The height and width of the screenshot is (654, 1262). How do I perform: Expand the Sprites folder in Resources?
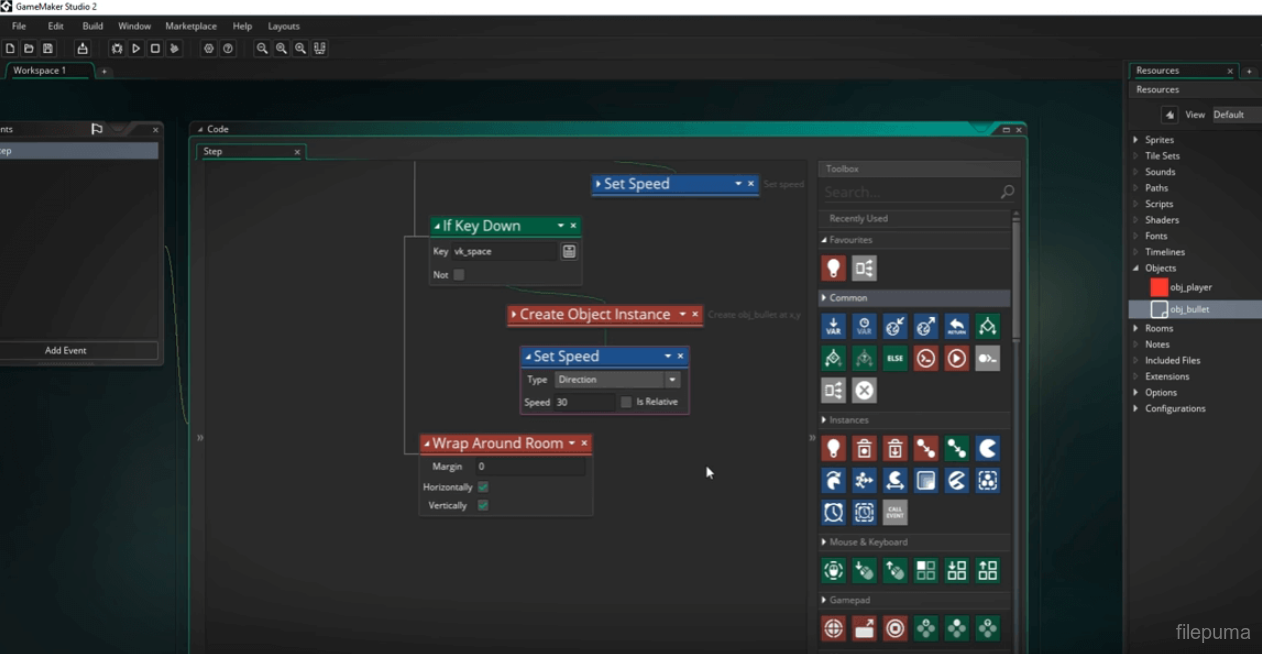pyautogui.click(x=1136, y=140)
